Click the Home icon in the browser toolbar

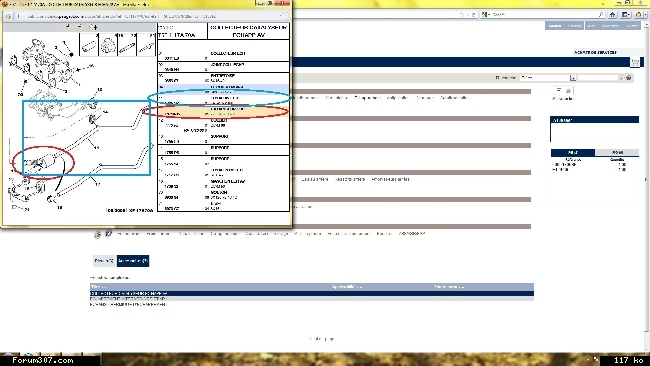click(613, 15)
